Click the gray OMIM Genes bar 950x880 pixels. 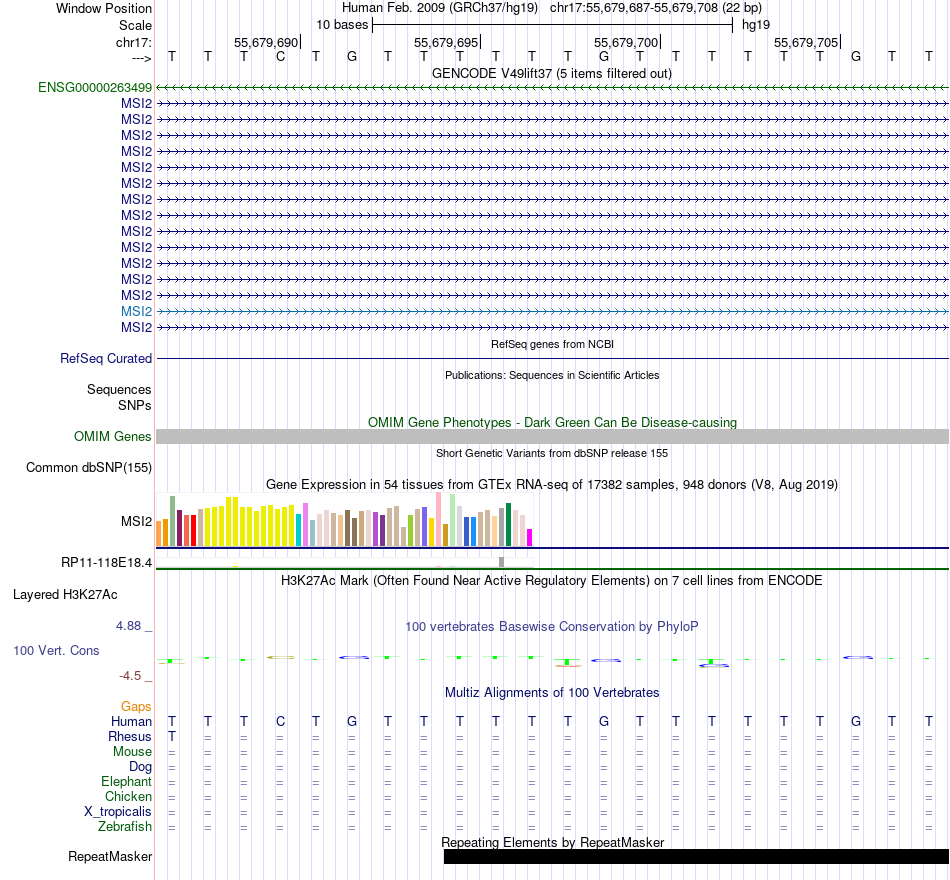553,436
